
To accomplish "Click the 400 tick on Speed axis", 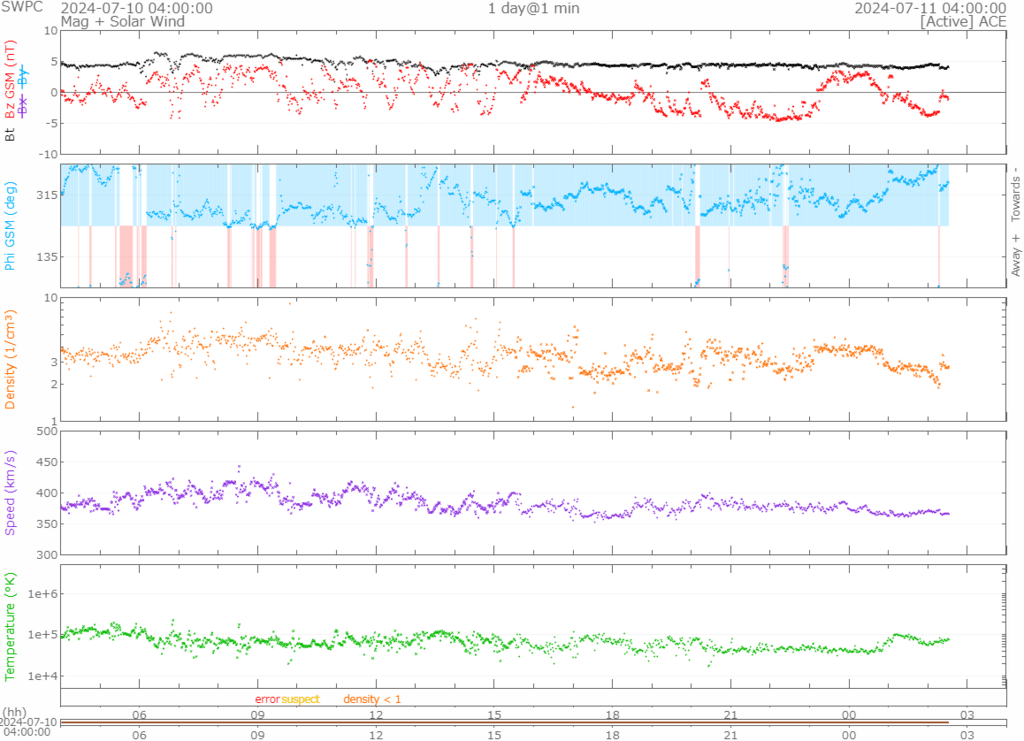I will click(47, 493).
